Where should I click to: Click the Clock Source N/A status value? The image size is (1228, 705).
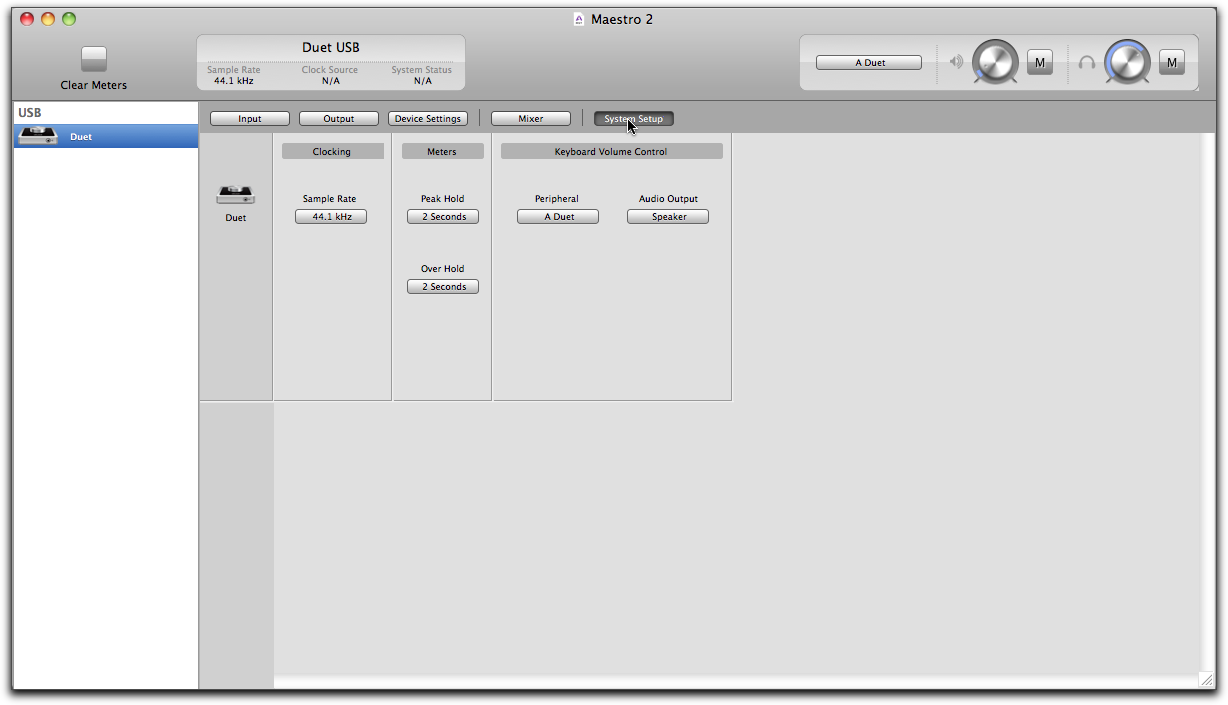(x=330, y=81)
